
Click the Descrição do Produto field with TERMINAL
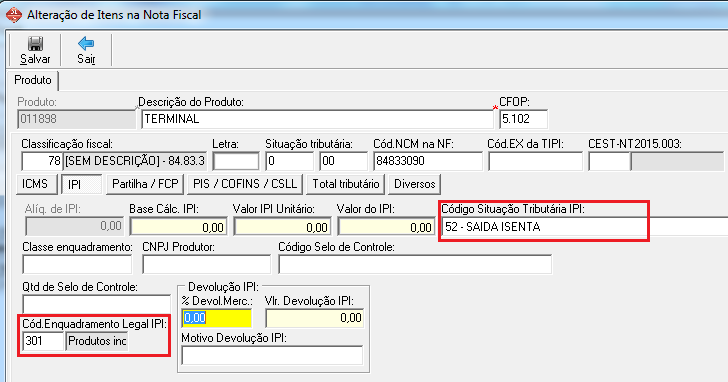317,119
